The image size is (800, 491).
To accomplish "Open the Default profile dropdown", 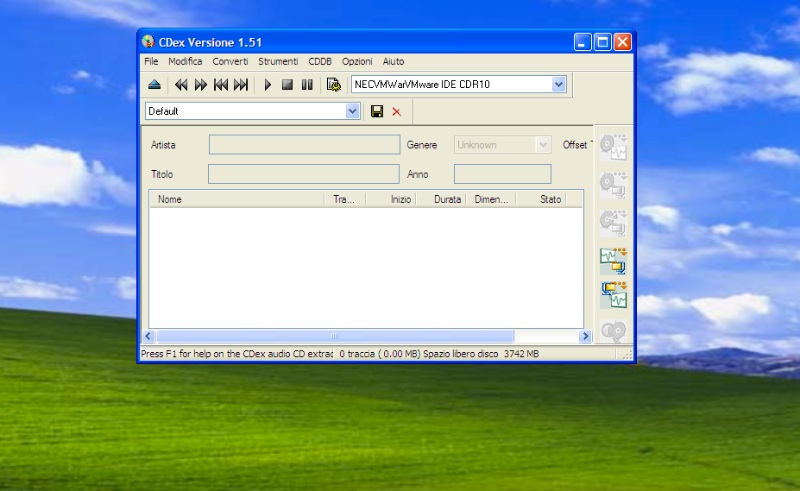I will [352, 111].
